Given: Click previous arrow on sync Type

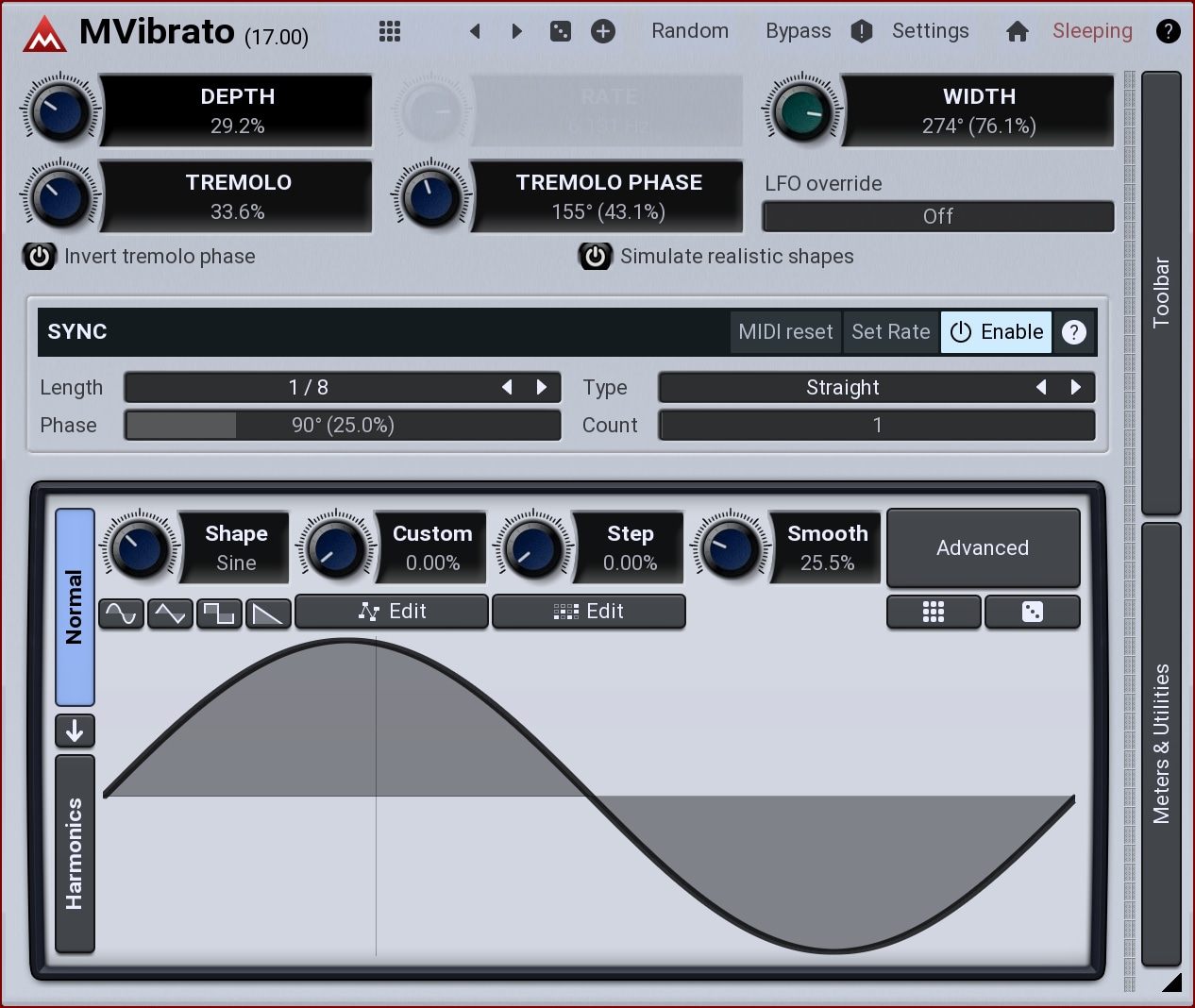Looking at the screenshot, I should (1041, 387).
